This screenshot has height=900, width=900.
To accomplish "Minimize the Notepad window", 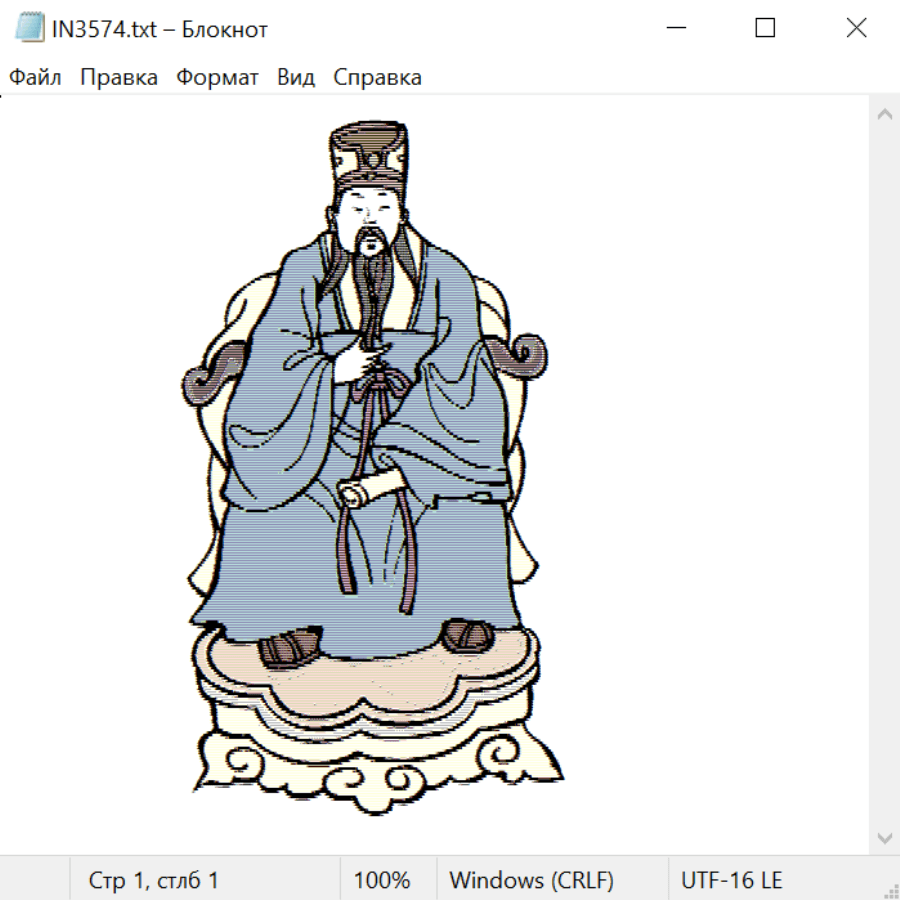I will (675, 28).
